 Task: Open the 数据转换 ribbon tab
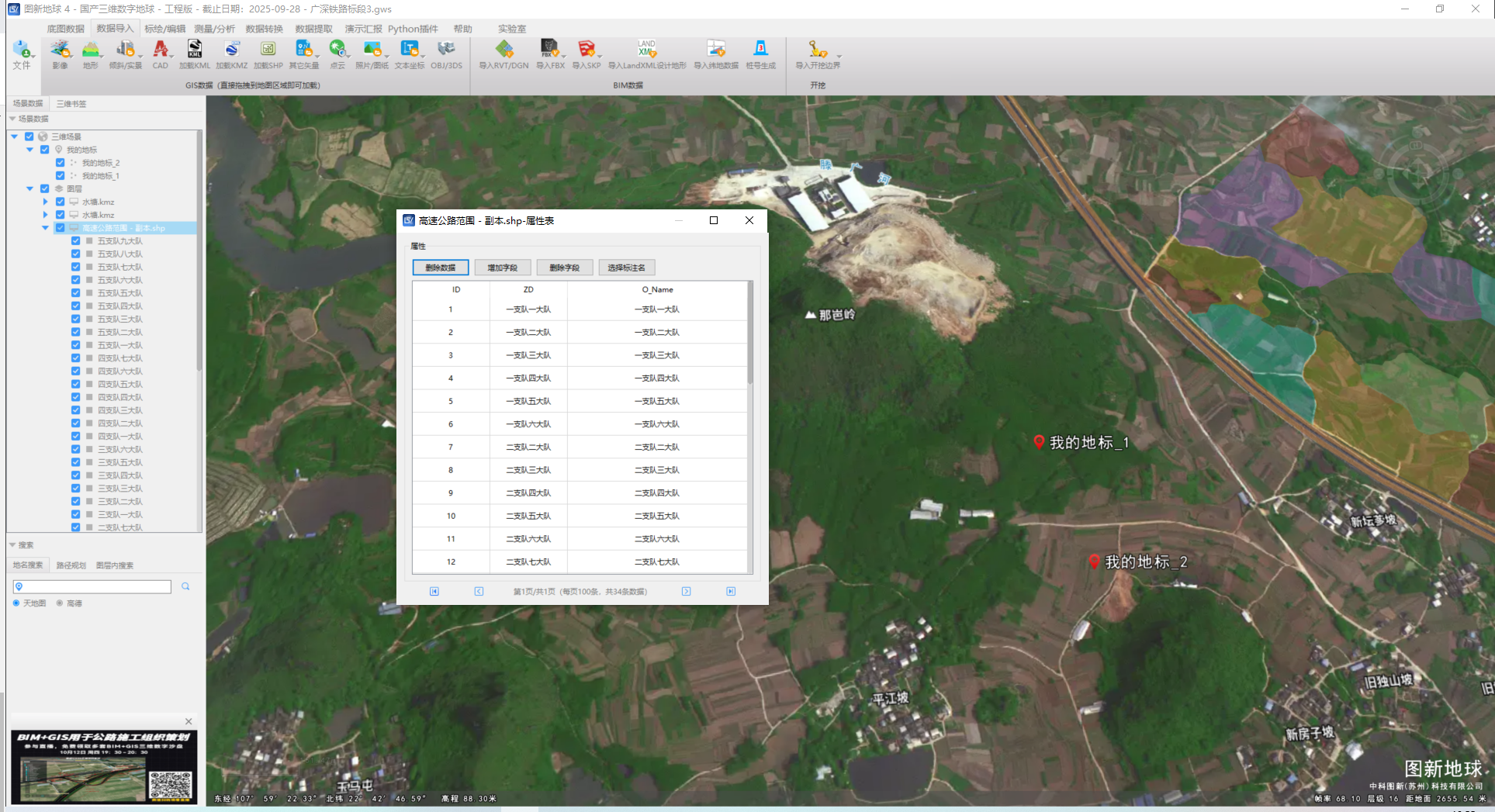click(x=265, y=29)
